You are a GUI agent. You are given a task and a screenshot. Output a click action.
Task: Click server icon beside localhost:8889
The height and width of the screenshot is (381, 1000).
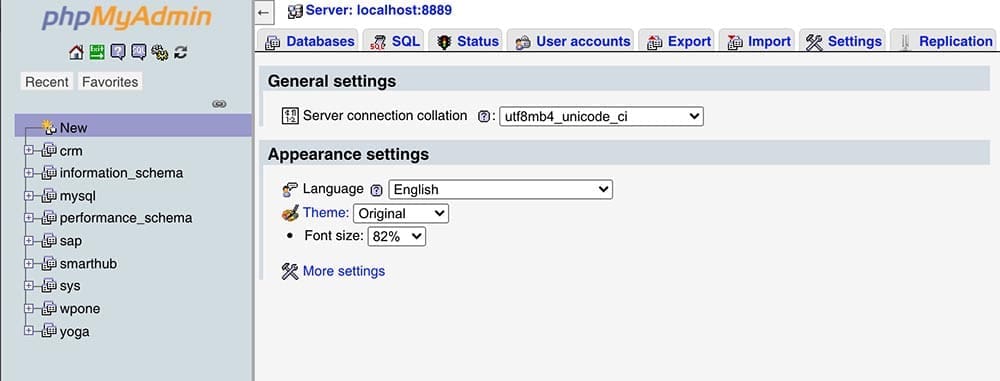[295, 11]
